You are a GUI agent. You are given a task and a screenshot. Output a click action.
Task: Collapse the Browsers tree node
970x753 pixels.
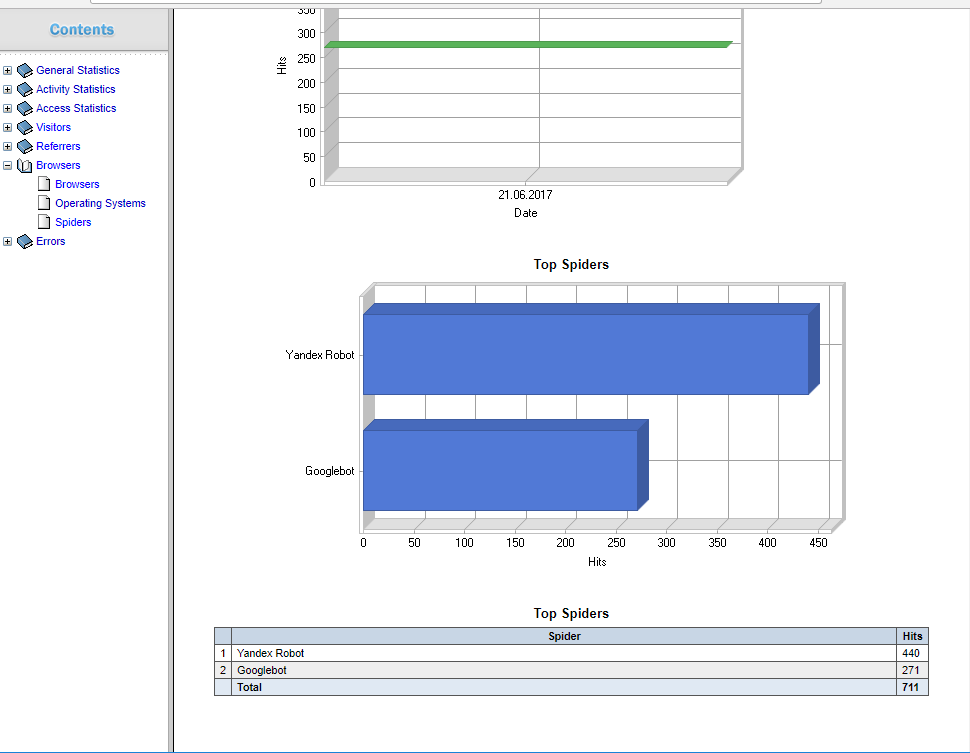point(8,166)
